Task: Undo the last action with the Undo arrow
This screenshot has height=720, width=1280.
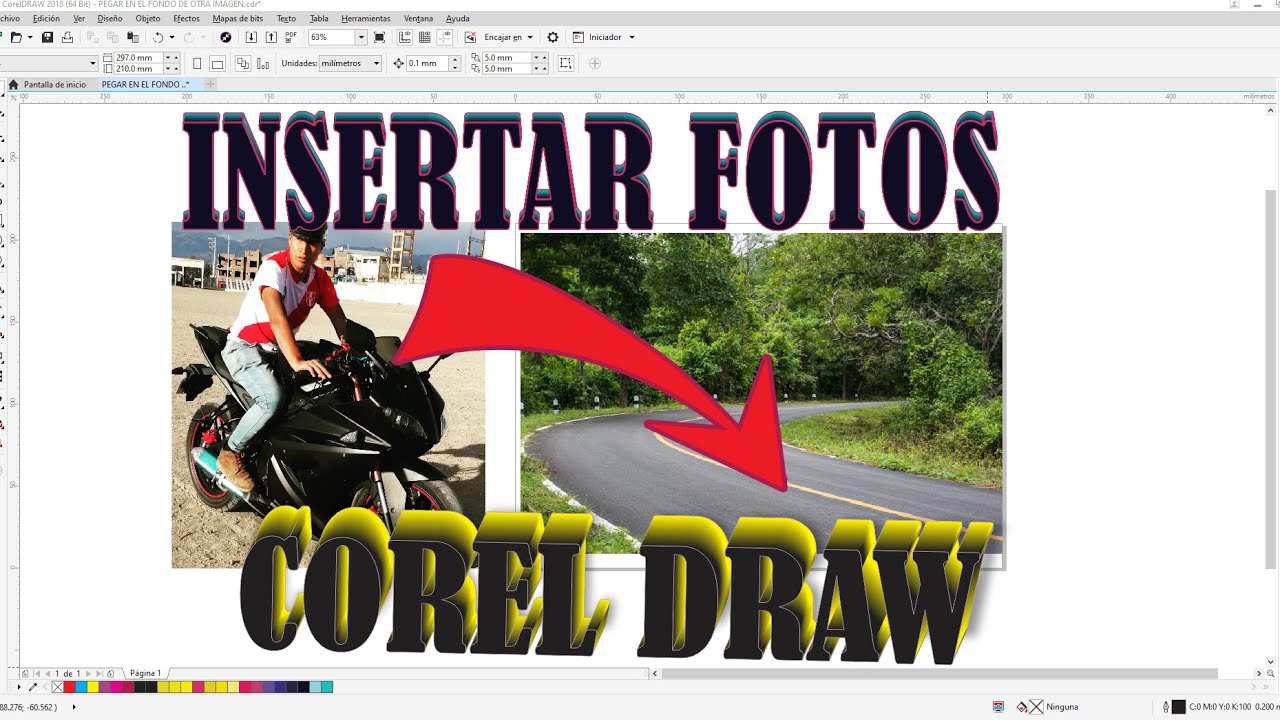Action: coord(158,37)
